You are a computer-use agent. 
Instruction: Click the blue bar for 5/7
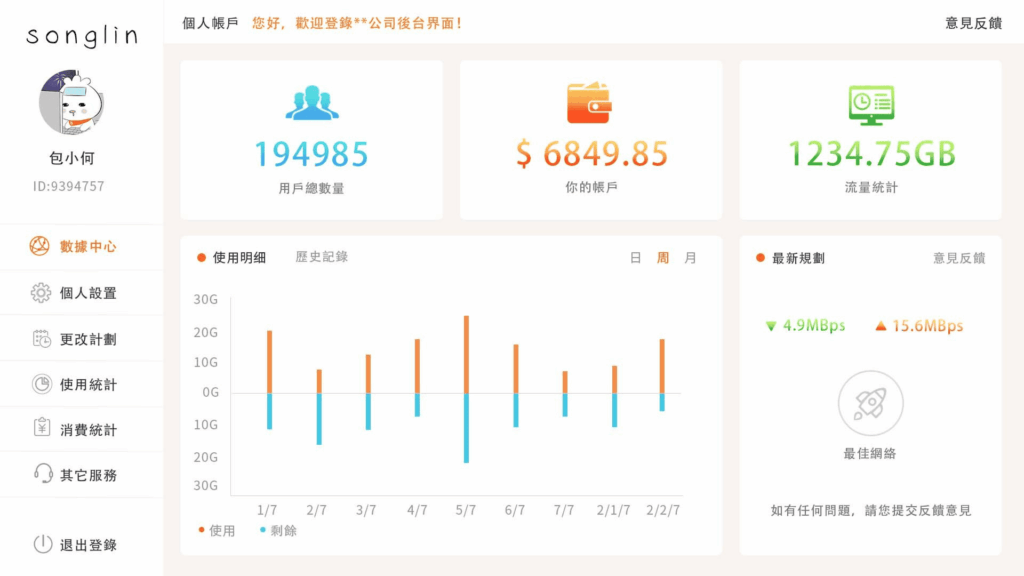466,428
